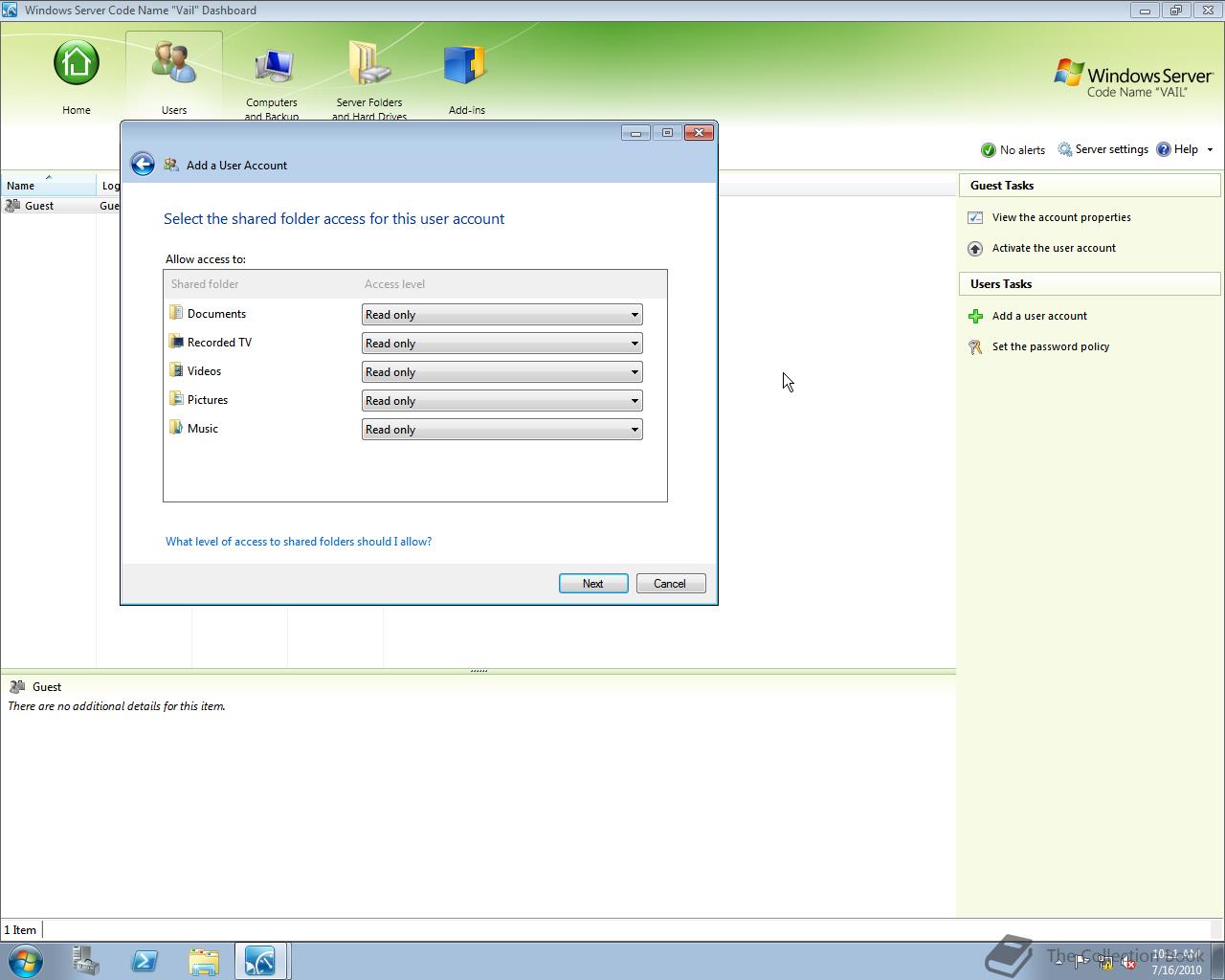Expand the Help menu arrow
The width and height of the screenshot is (1225, 980).
1210,150
